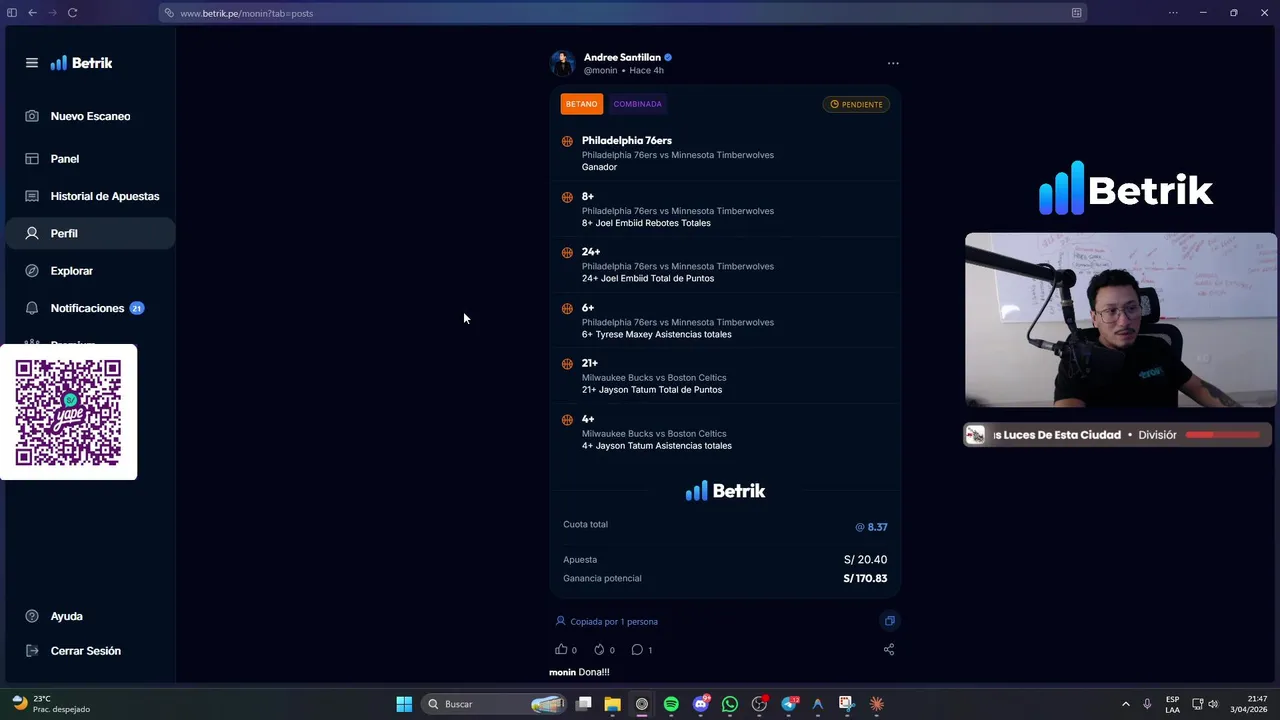
Task: Click the fire reaction icon
Action: click(x=599, y=649)
